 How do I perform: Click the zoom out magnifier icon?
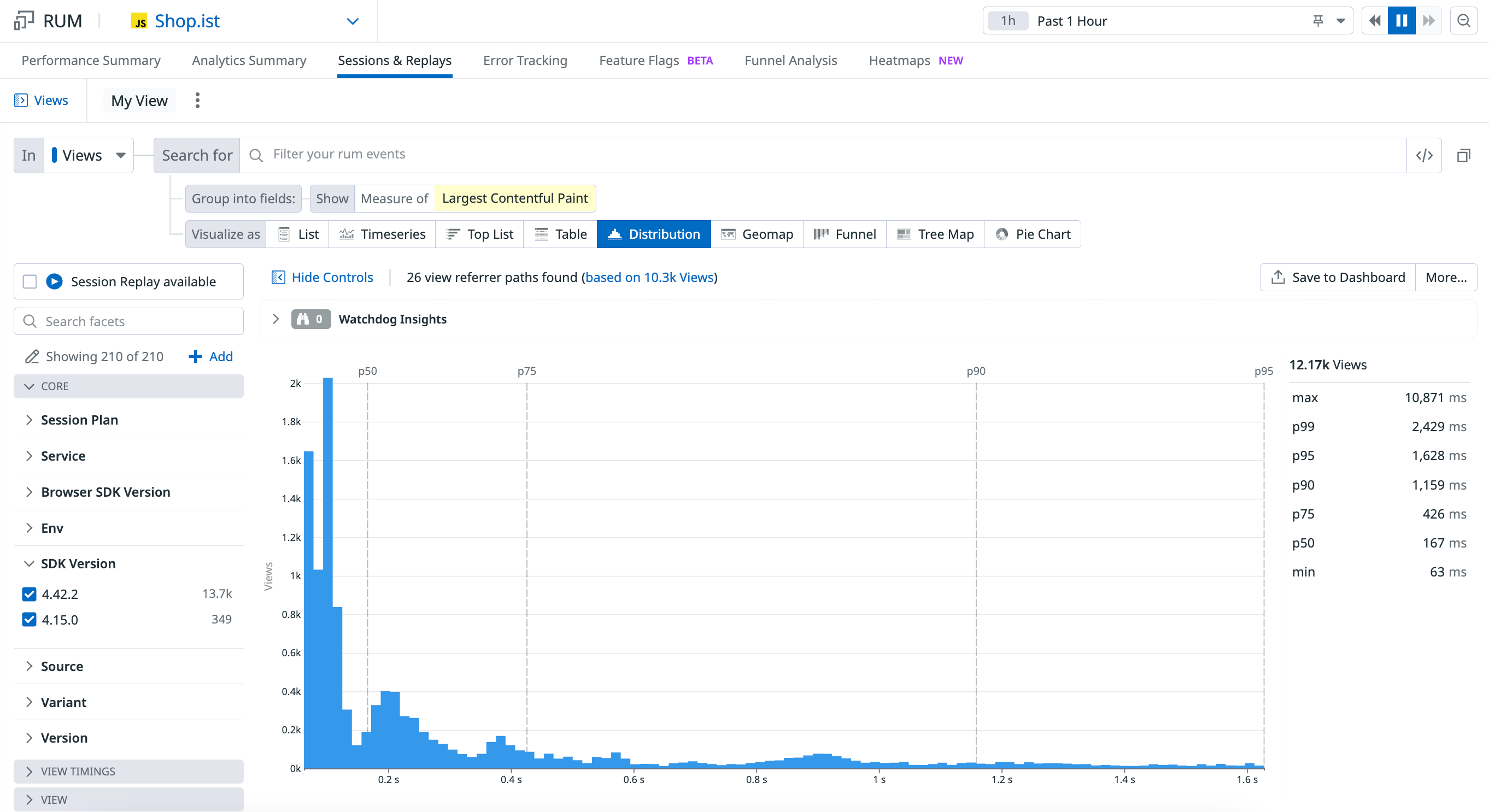tap(1463, 21)
